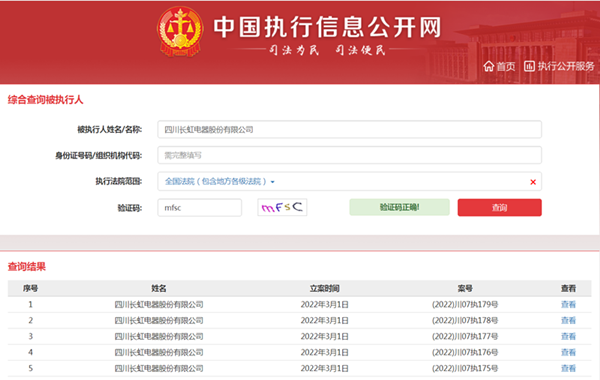Open the 全国法院 court scope dropdown
This screenshot has width=600, height=380.
[x=220, y=181]
